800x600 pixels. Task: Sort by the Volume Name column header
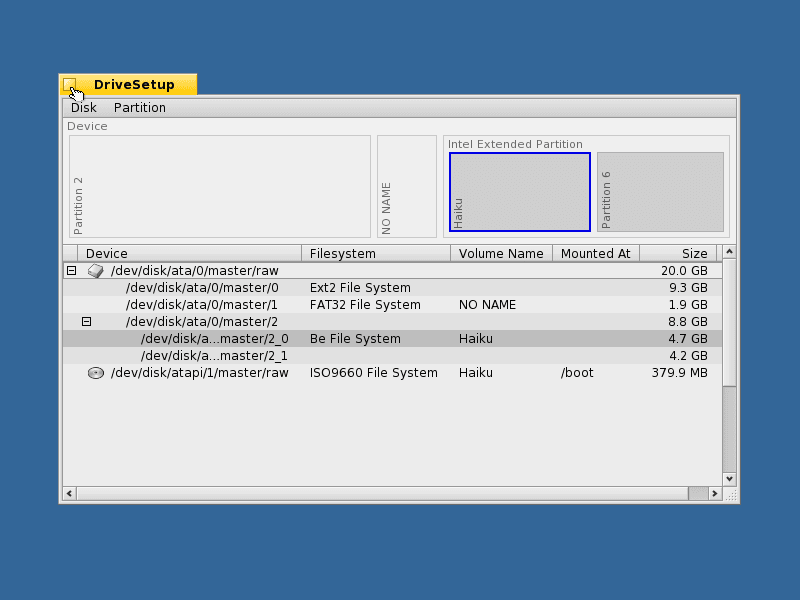pyautogui.click(x=502, y=254)
